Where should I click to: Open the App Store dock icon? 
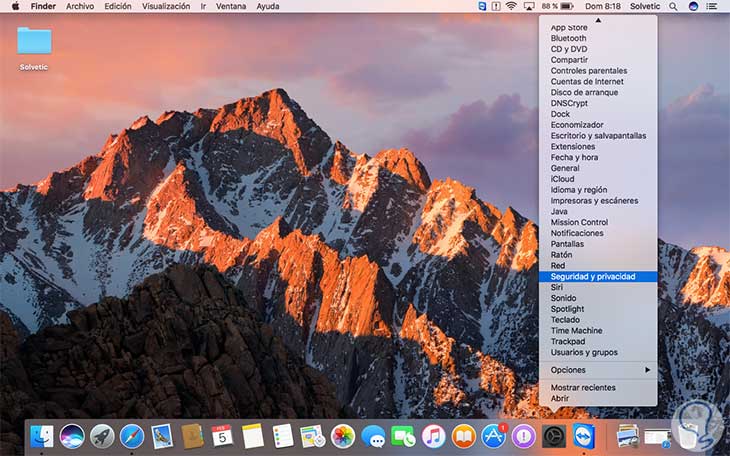pyautogui.click(x=493, y=436)
